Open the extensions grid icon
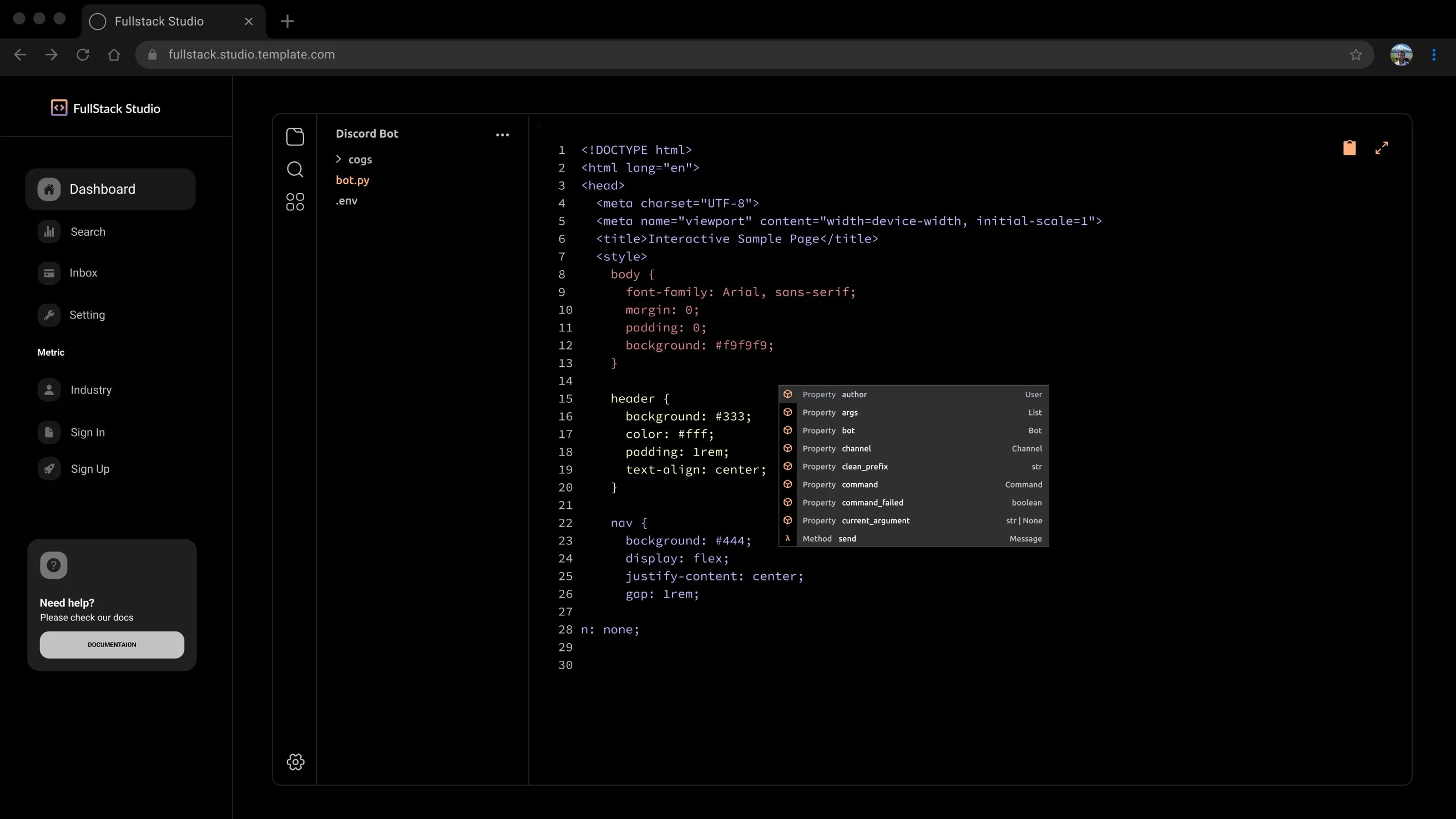This screenshot has width=1456, height=819. [295, 202]
